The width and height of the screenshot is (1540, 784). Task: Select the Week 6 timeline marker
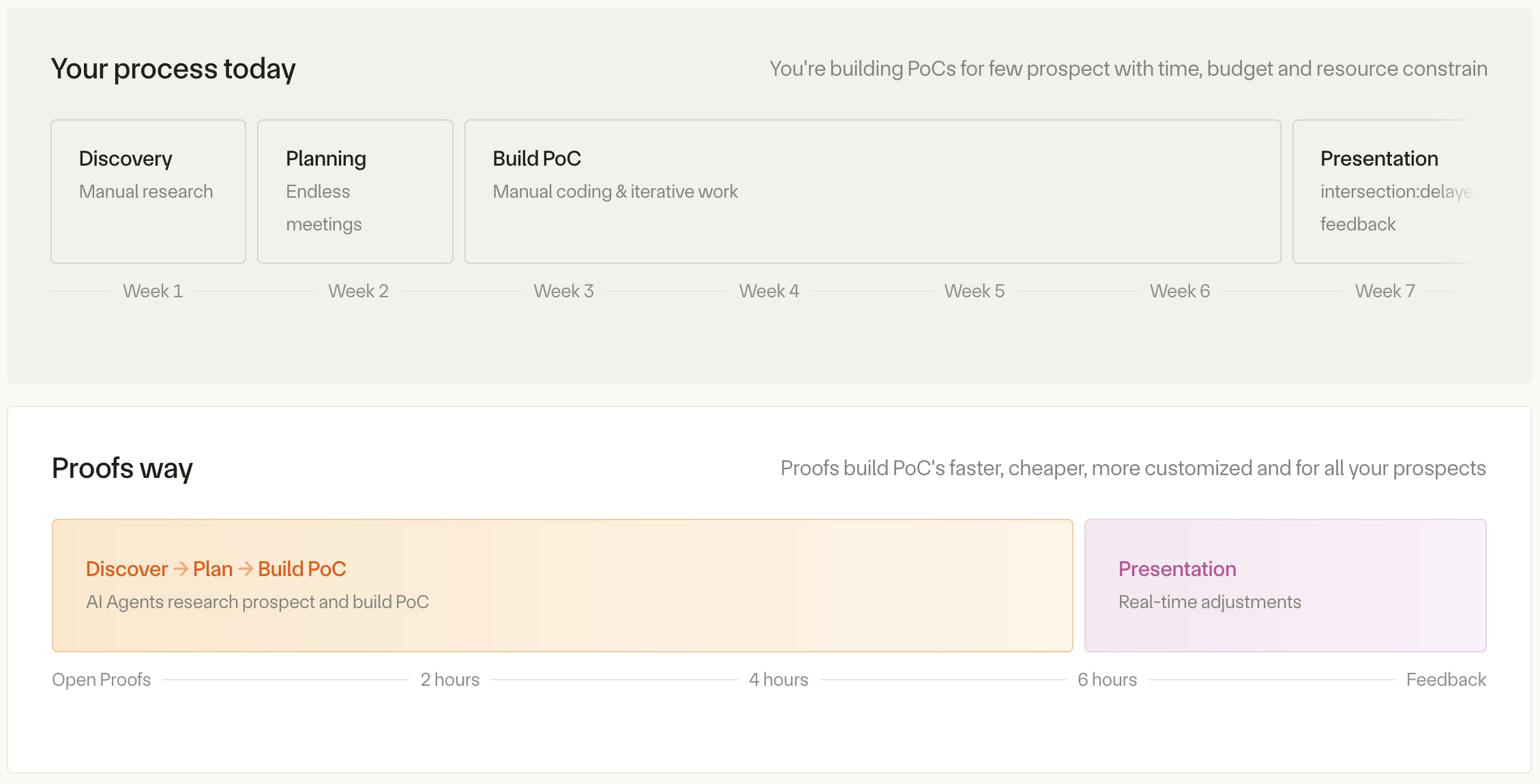coord(1179,291)
